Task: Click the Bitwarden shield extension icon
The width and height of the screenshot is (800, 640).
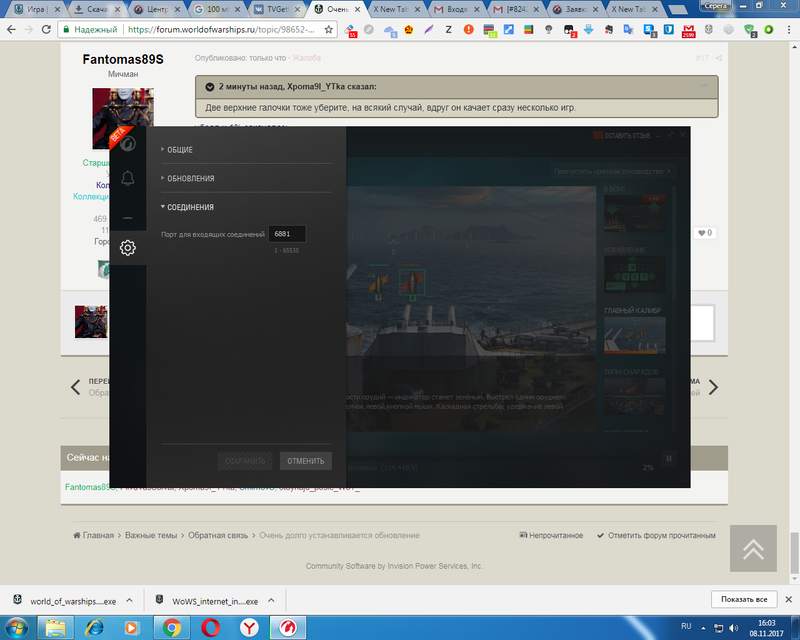Action: 669,30
